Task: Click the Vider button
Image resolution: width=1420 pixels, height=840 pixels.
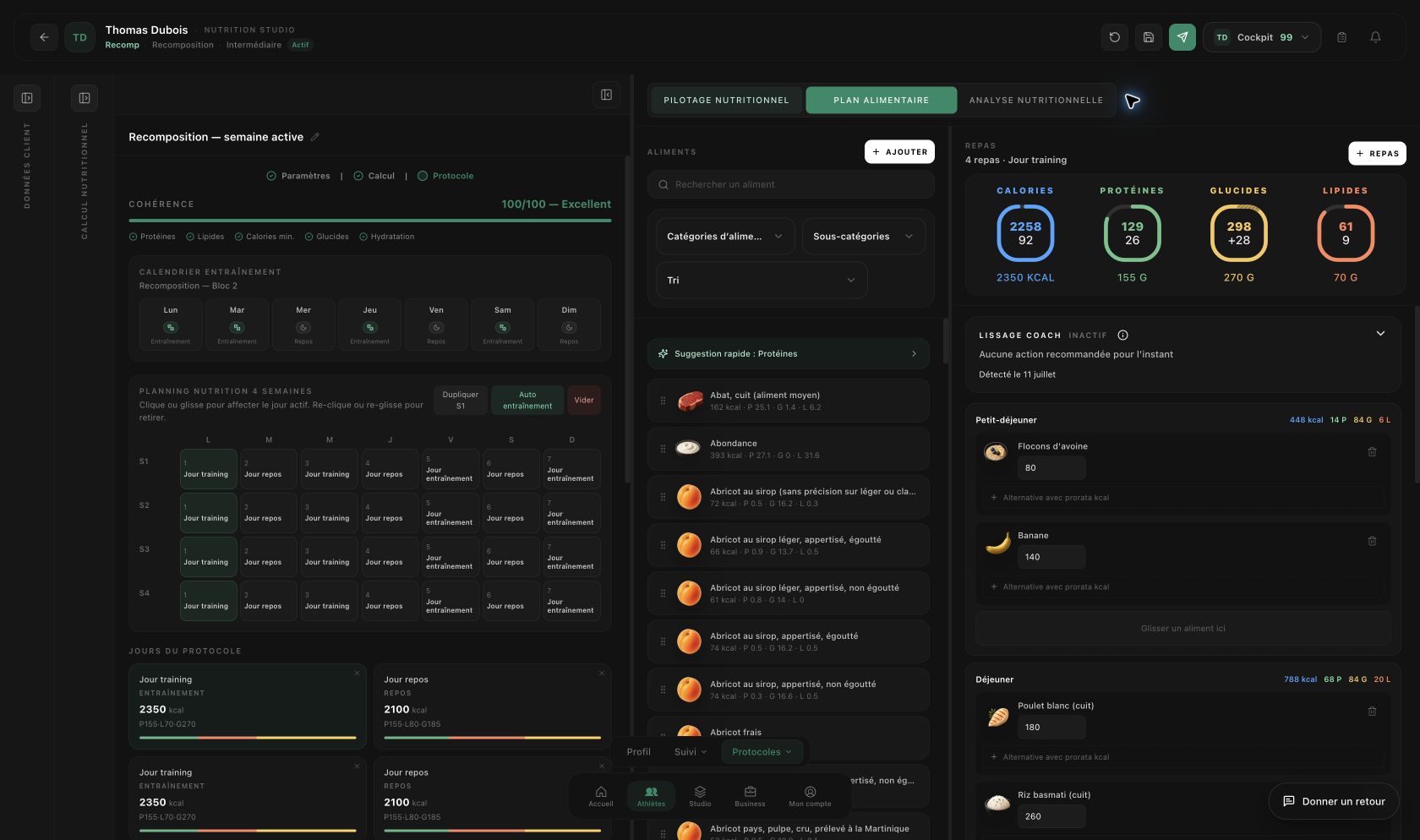Action: [x=584, y=401]
